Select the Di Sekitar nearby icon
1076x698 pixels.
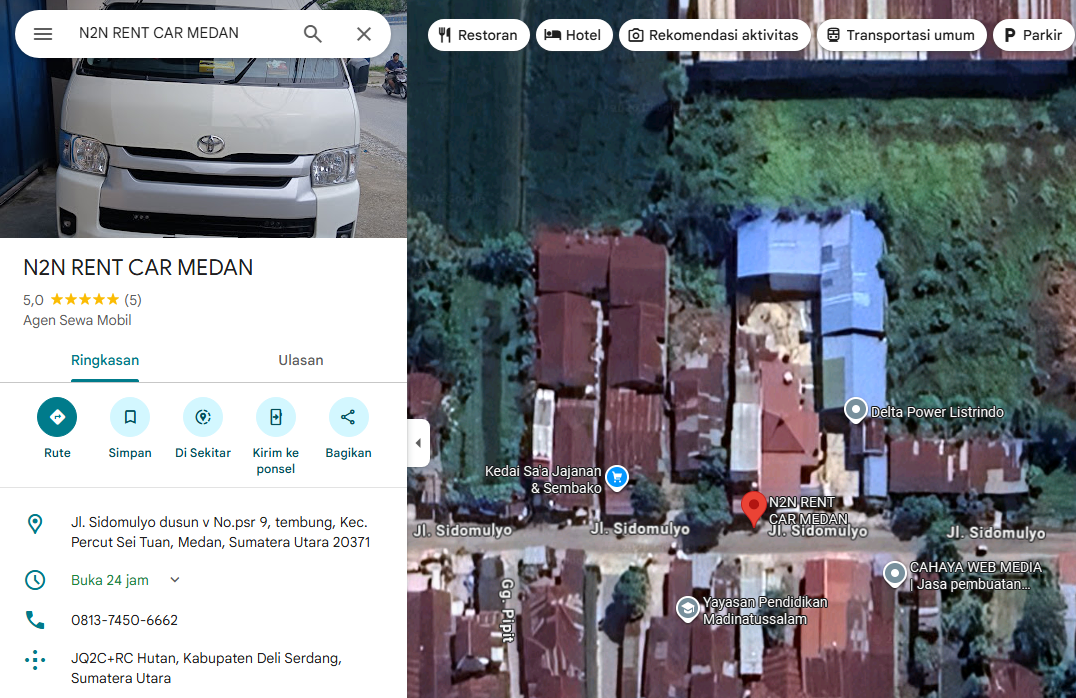point(203,416)
